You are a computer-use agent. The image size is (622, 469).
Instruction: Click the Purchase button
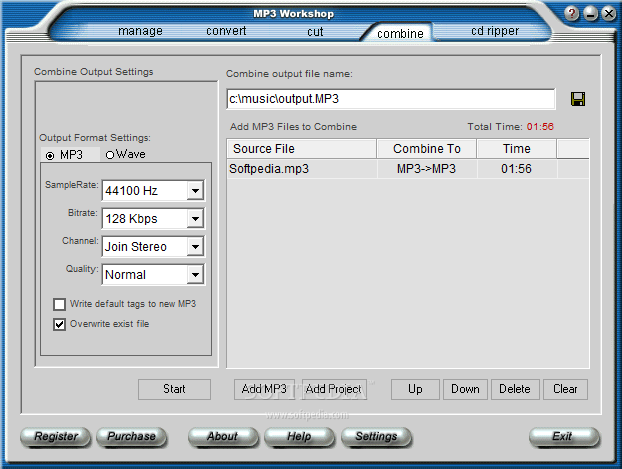coord(131,437)
